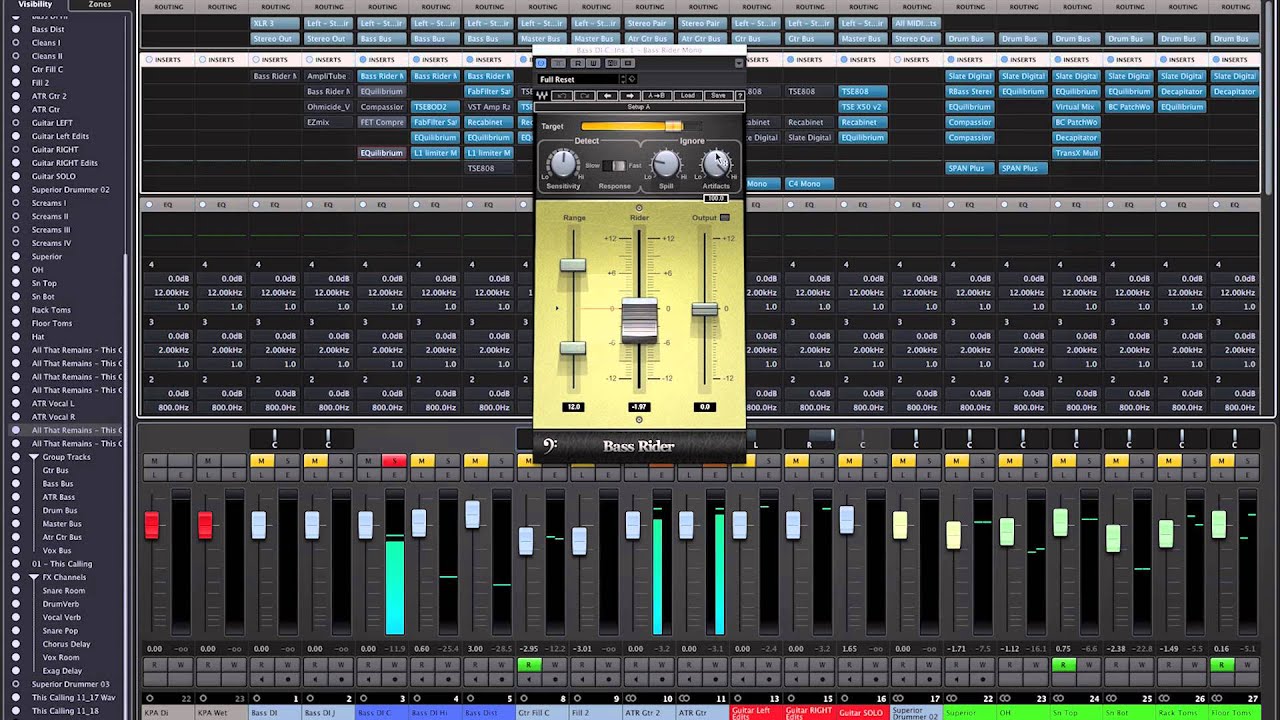Screen dimensions: 1280x720
Task: Disable green Read automation on Sn Top channel
Action: [1063, 664]
